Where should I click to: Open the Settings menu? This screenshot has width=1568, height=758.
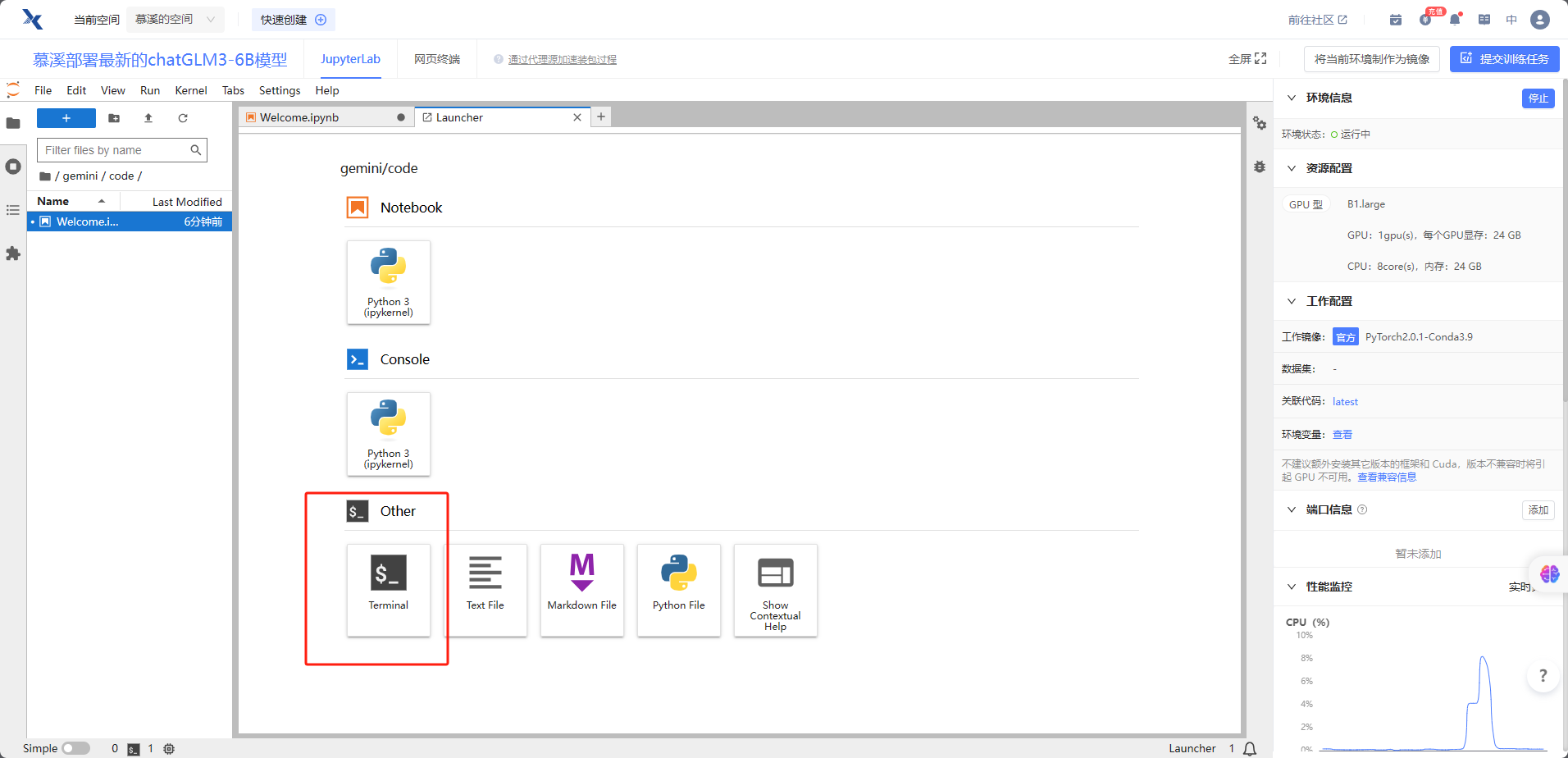[280, 90]
